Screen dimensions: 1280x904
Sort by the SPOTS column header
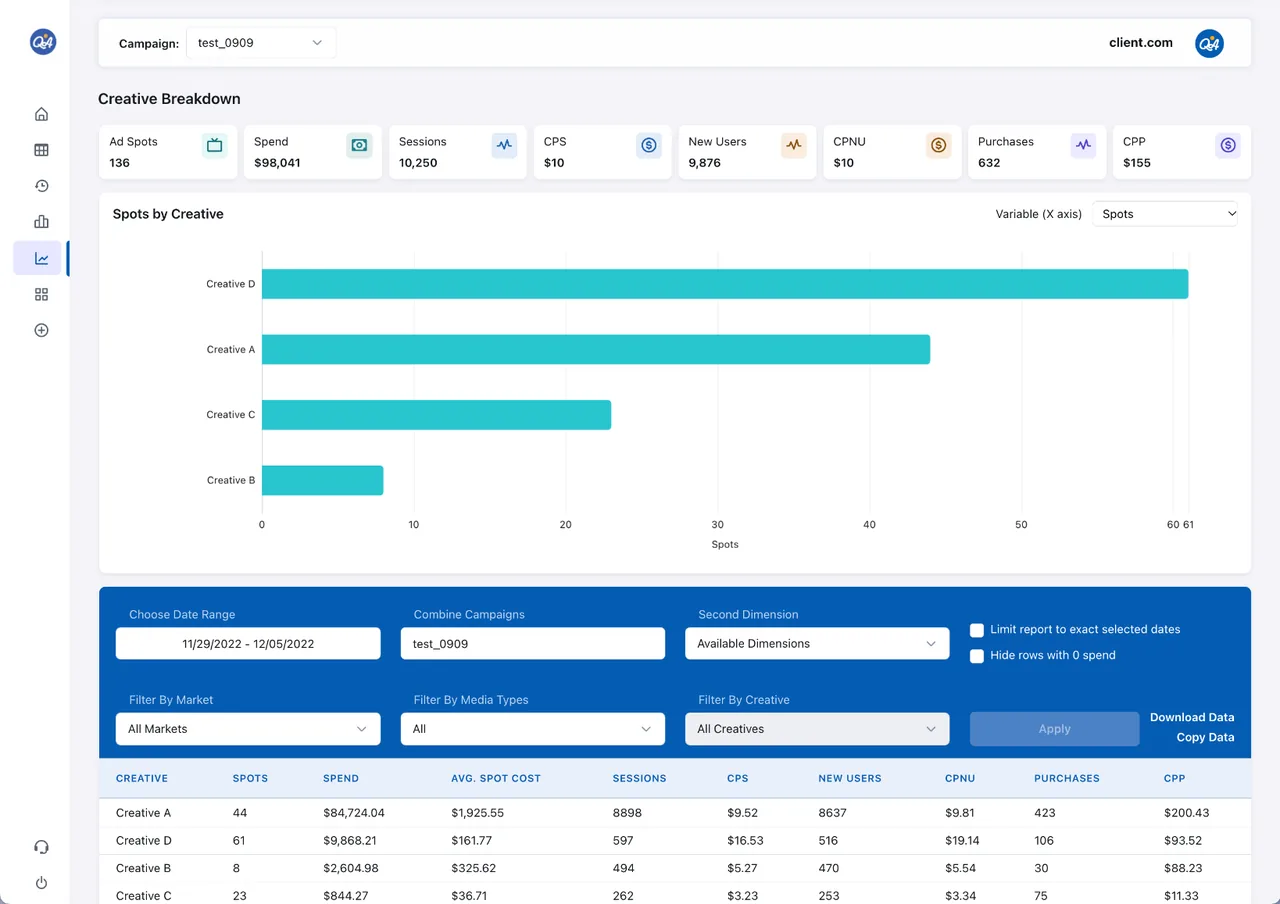point(250,778)
